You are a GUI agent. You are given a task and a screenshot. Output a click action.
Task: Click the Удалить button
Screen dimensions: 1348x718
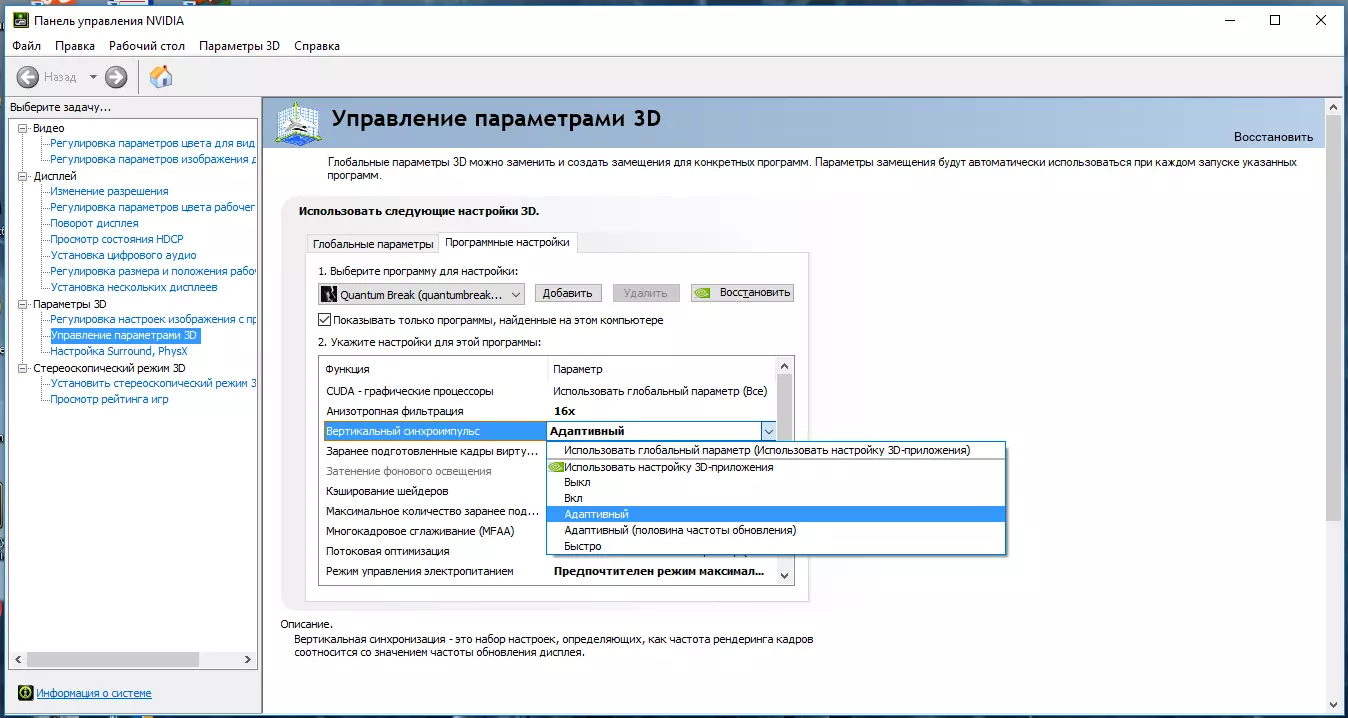646,293
